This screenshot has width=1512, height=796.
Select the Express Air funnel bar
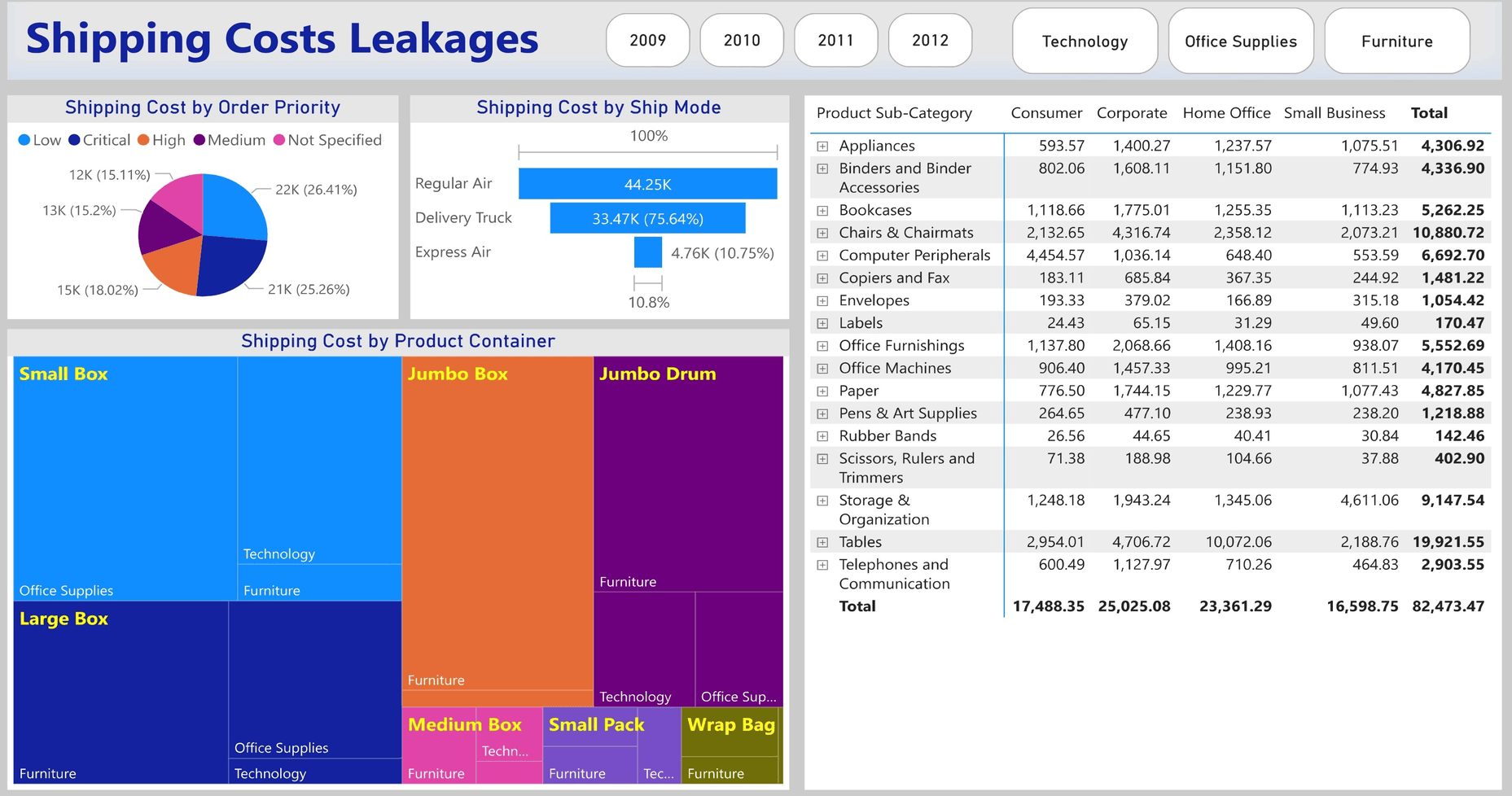point(648,252)
